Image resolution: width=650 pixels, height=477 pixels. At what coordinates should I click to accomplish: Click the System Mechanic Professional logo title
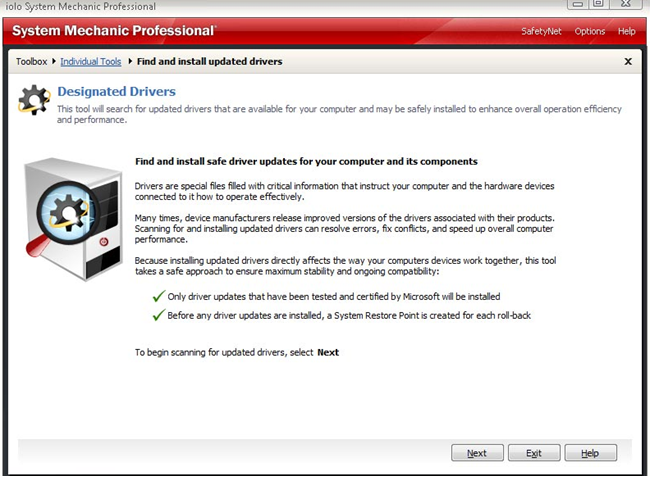(113, 31)
